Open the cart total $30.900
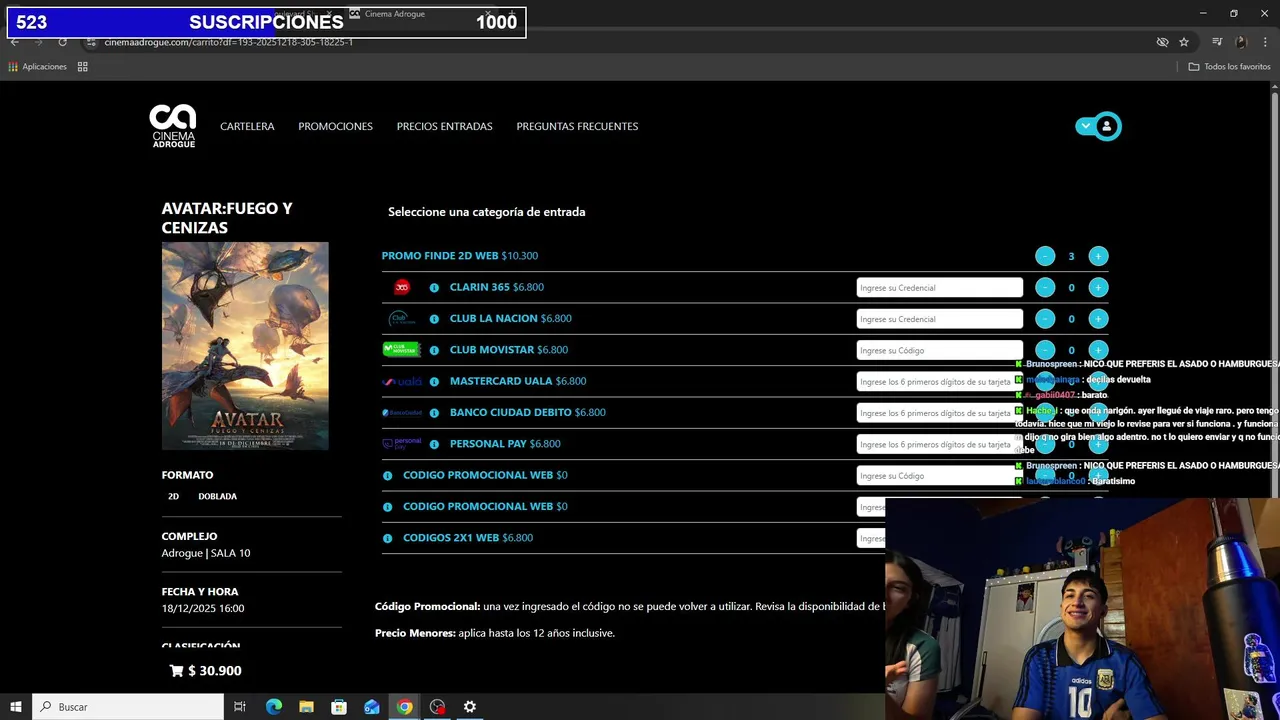 [206, 671]
